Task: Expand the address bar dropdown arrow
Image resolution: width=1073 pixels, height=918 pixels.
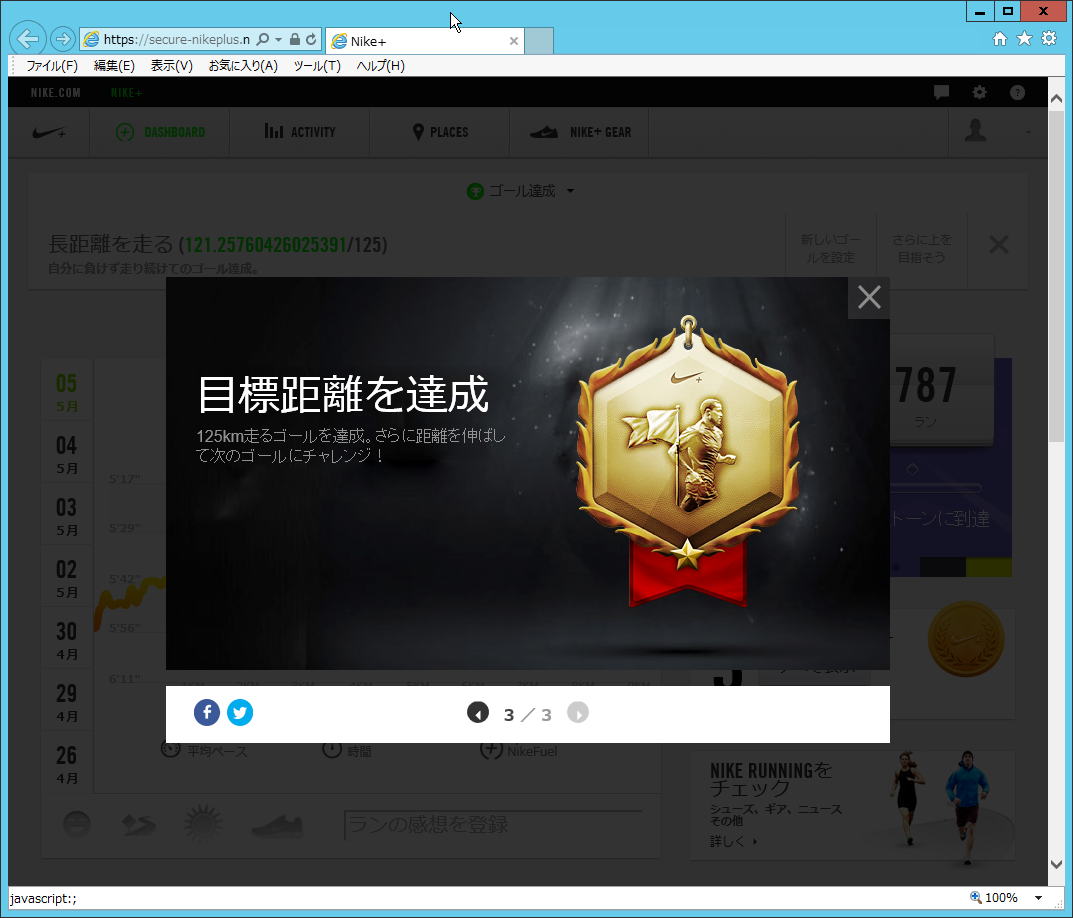Action: point(279,40)
